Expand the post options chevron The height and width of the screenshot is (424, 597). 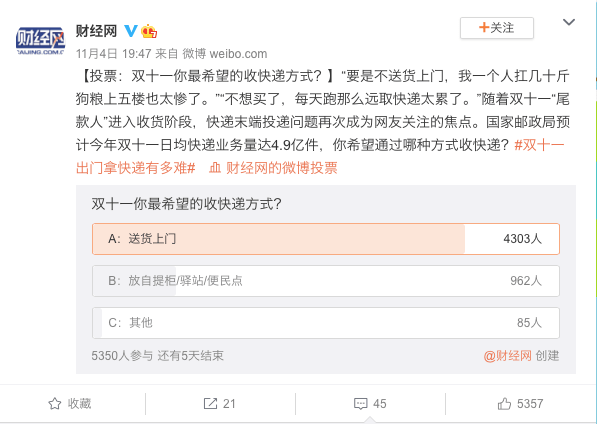568,22
